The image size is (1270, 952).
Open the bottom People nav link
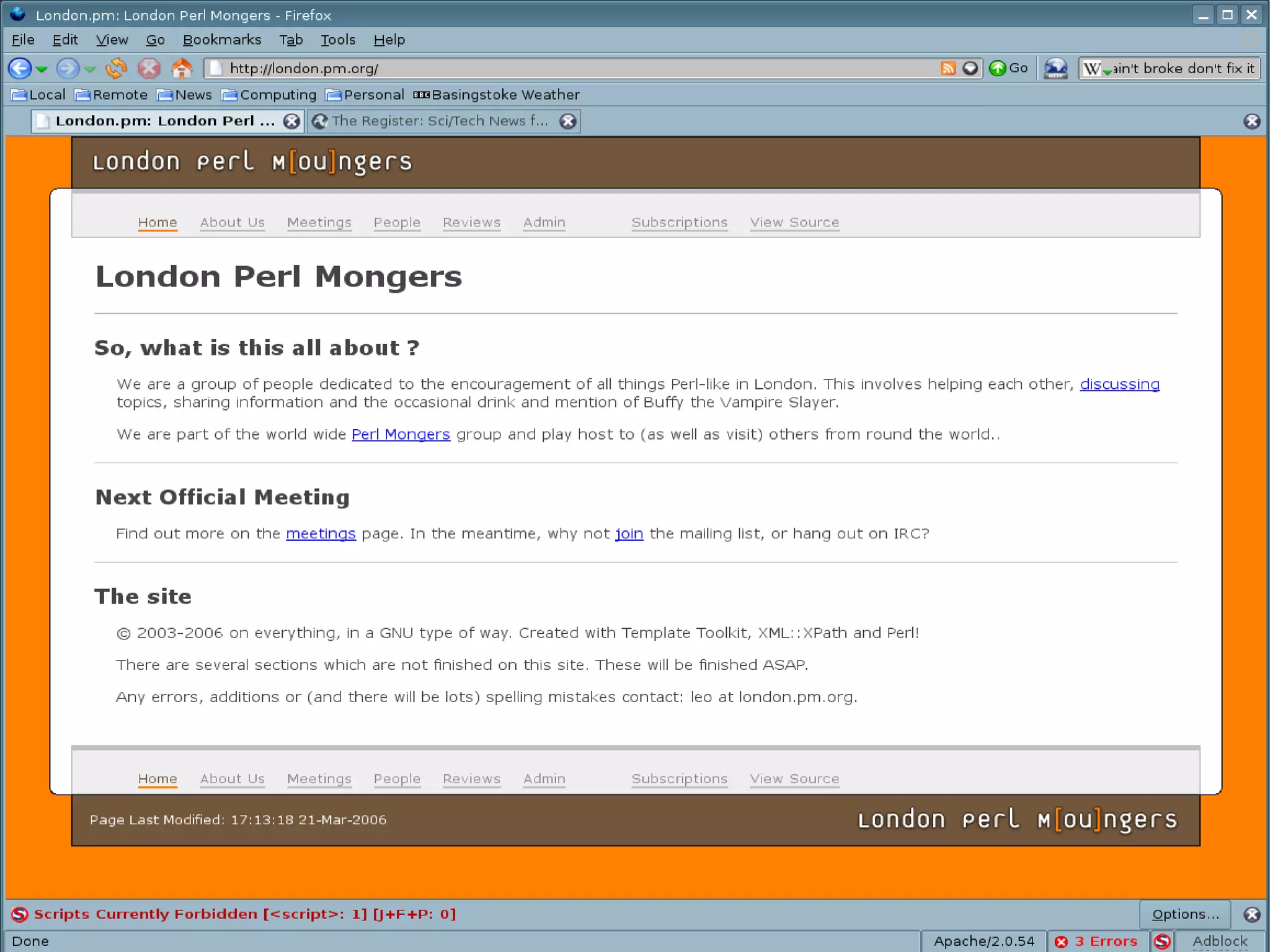pos(397,778)
